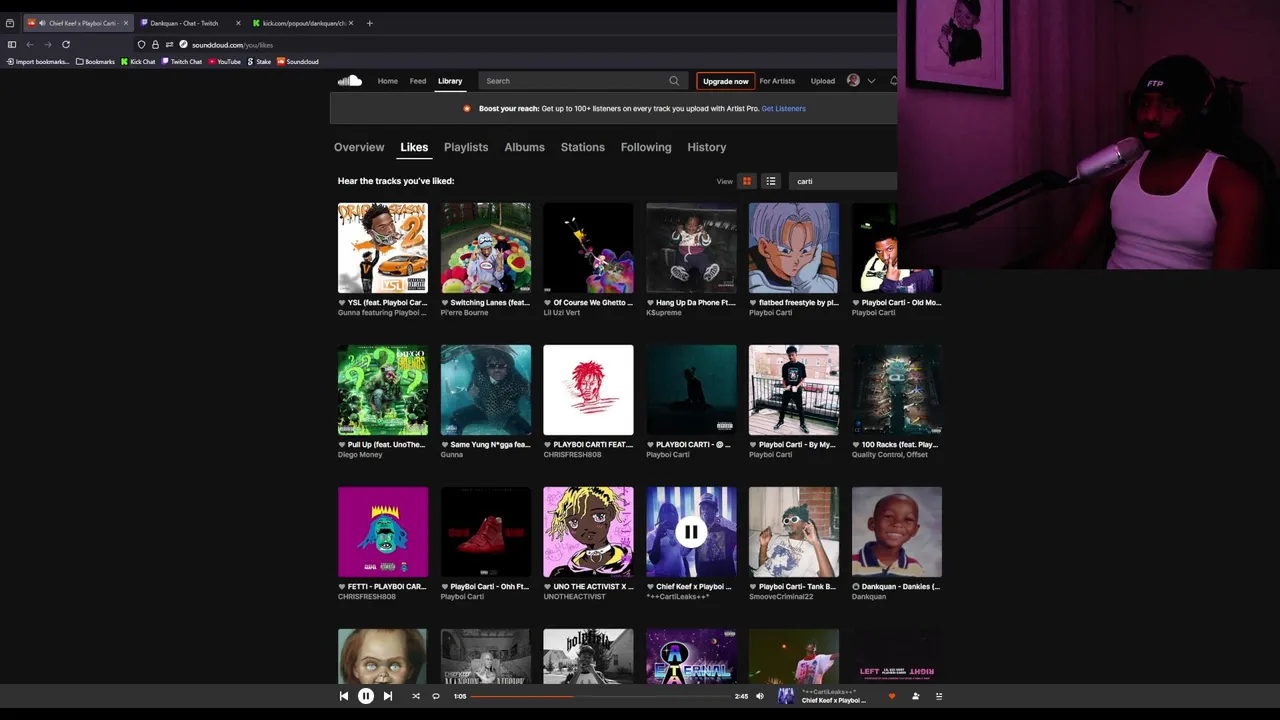Image resolution: width=1280 pixels, height=720 pixels.
Task: Open Library in SoundCloud navigation
Action: pyautogui.click(x=450, y=81)
